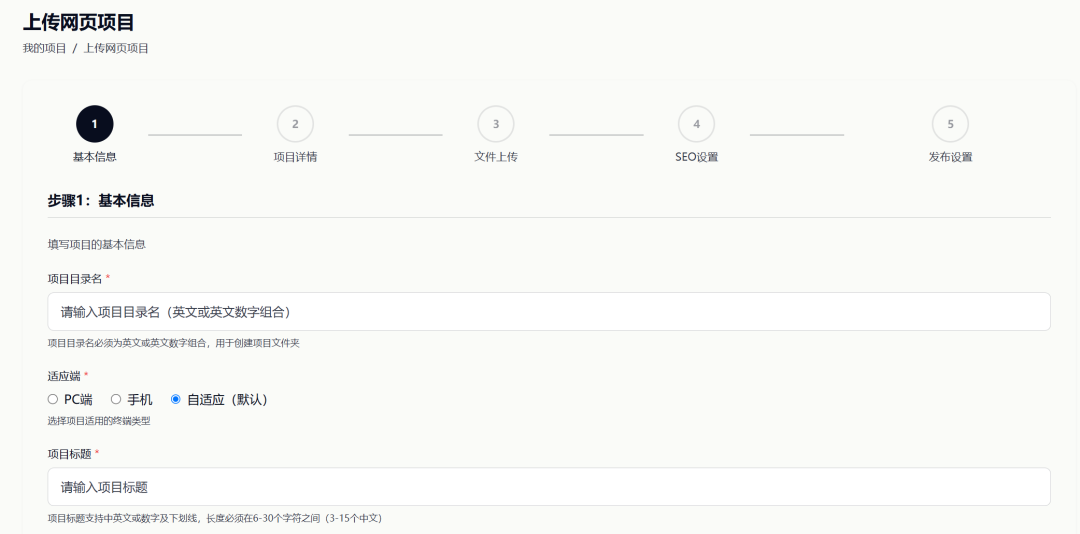Click the 基本信息 step label
1080x534 pixels.
pyautogui.click(x=94, y=157)
